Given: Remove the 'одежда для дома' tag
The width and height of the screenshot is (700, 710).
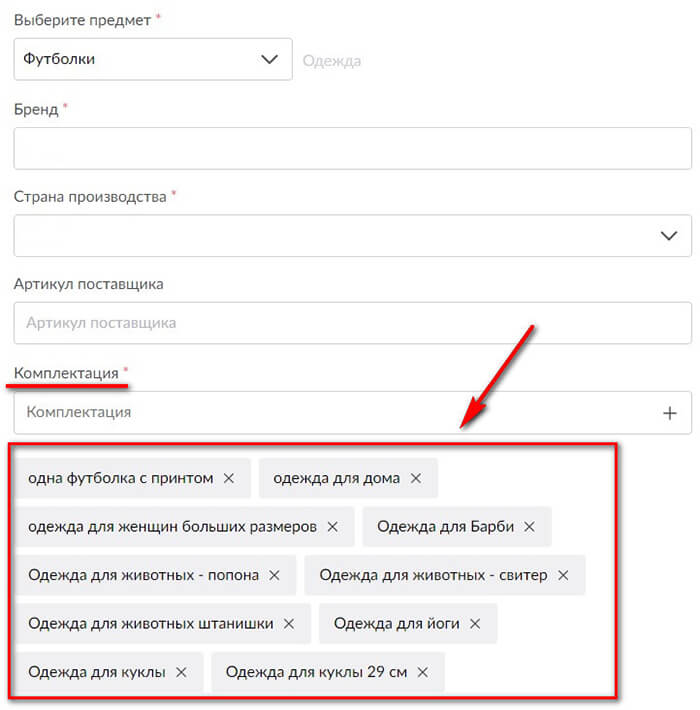Looking at the screenshot, I should pos(416,478).
